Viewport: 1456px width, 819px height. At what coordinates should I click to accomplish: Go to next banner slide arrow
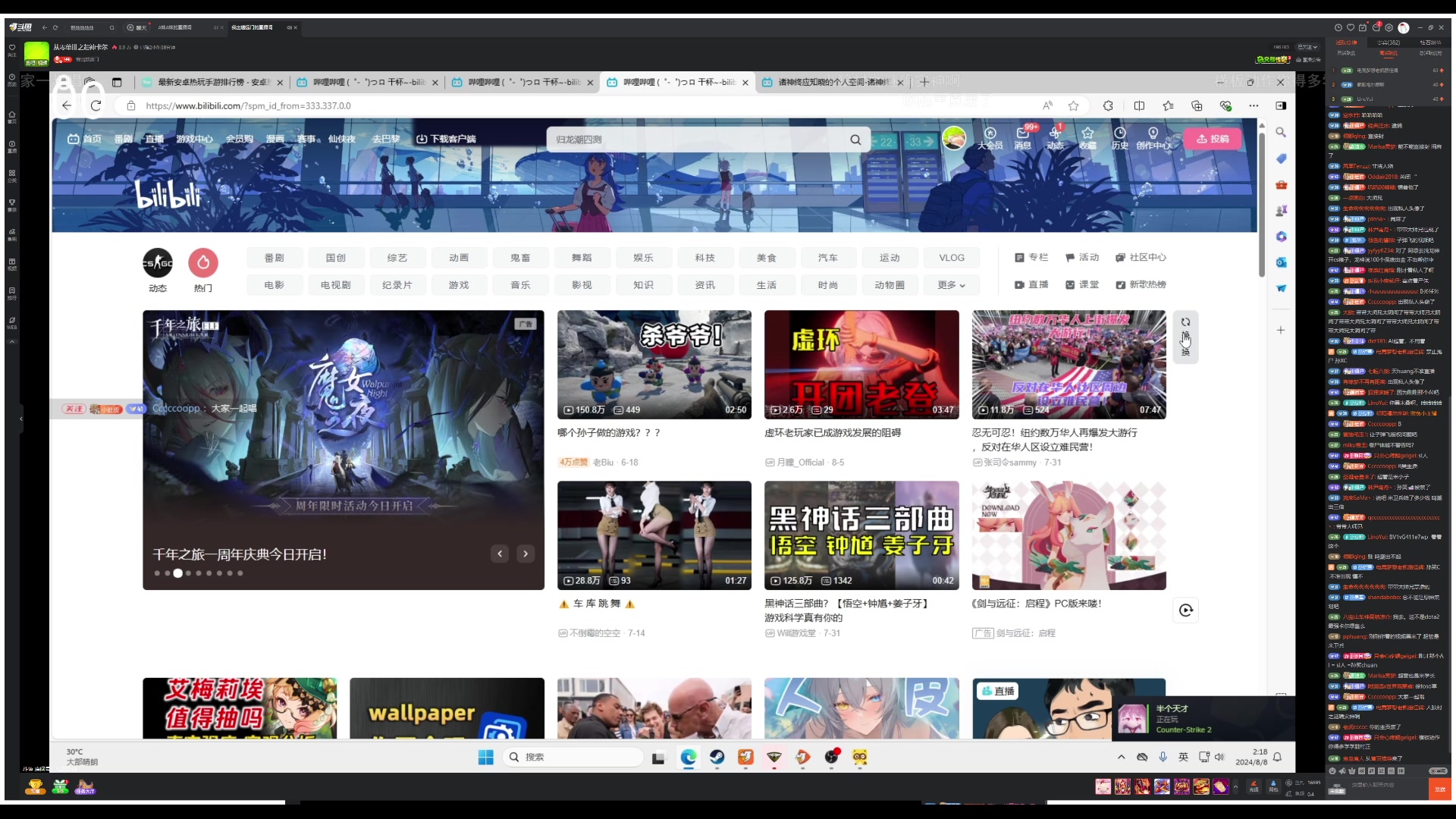[x=526, y=554]
